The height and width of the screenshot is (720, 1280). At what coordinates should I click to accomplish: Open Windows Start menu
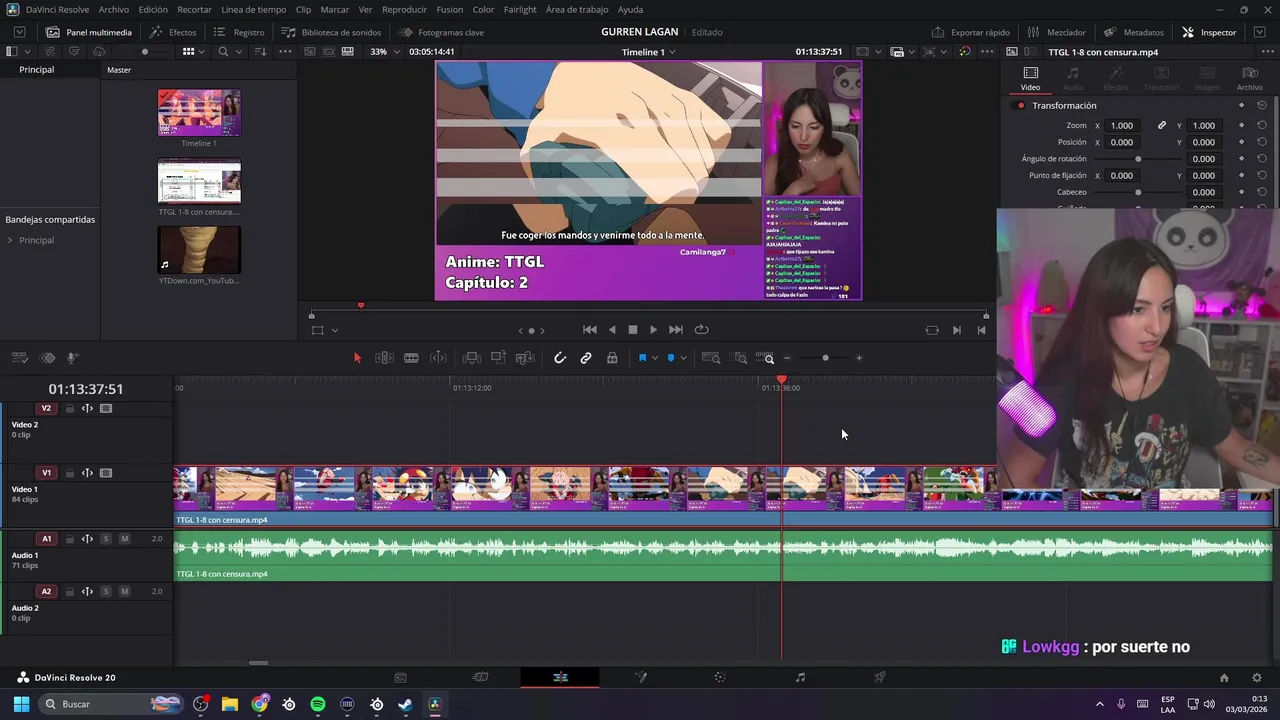pos(21,704)
